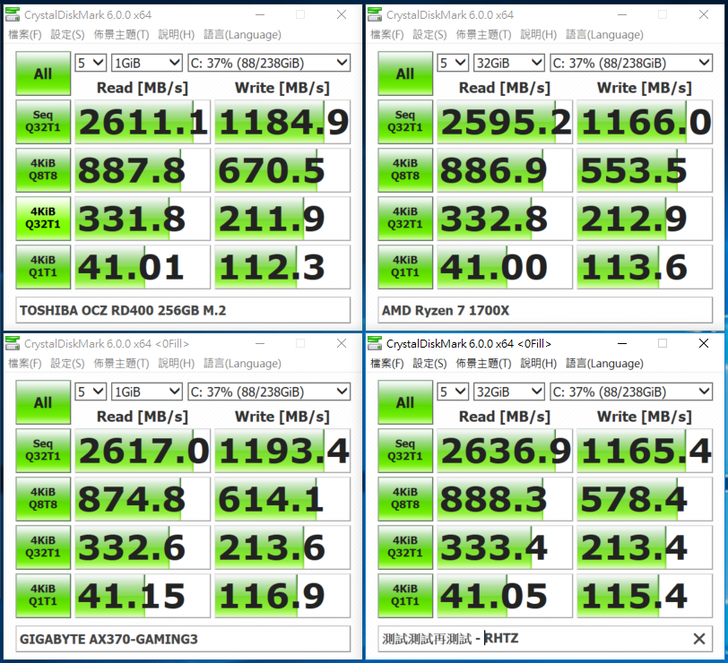
Task: Click the CrystalDiskMark app icon in the bottom-right window title bar
Action: pyautogui.click(x=375, y=344)
